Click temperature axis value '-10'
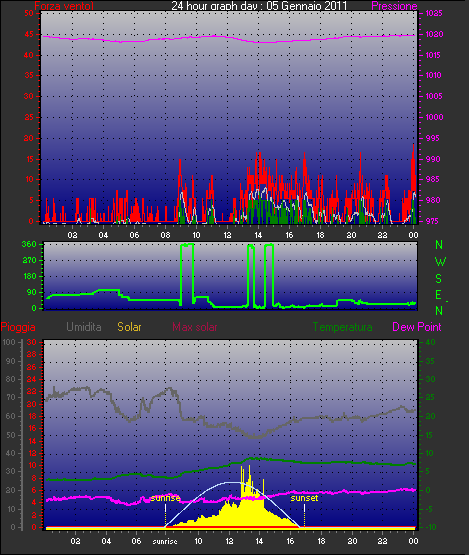 430,527
